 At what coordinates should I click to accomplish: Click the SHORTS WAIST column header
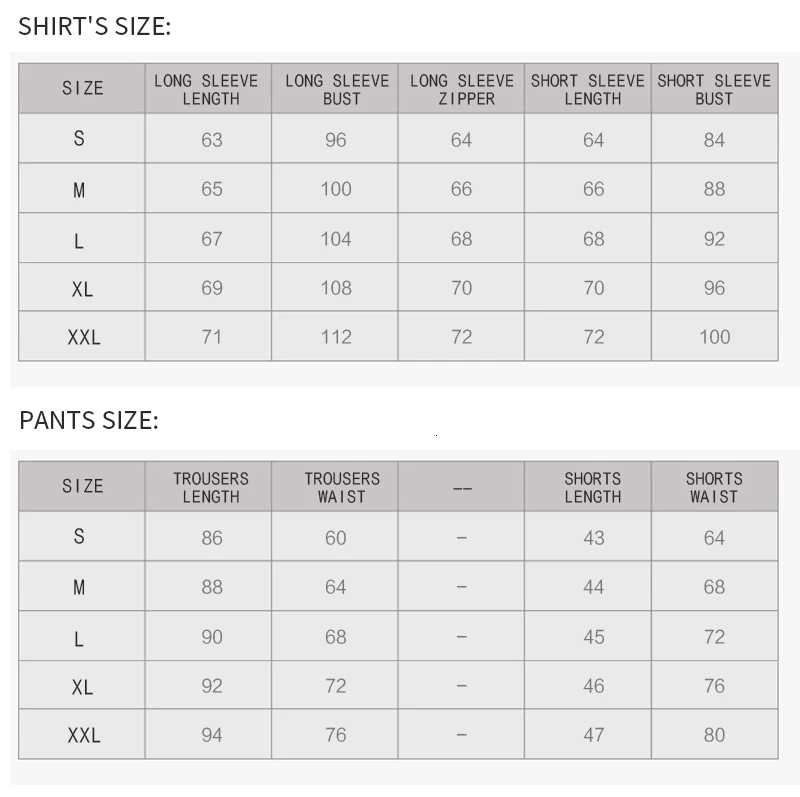click(714, 487)
